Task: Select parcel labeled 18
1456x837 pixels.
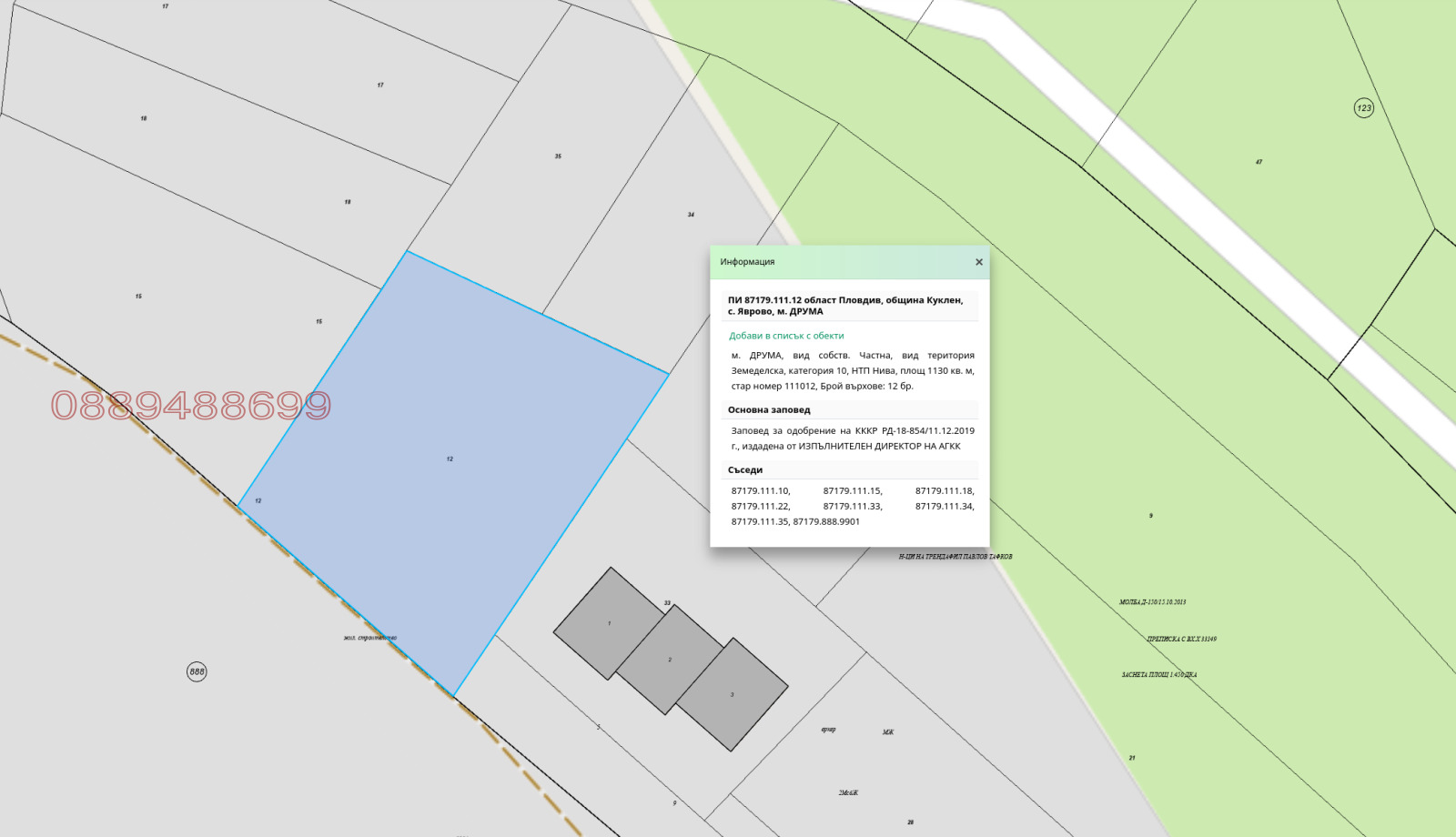Action: tap(144, 118)
